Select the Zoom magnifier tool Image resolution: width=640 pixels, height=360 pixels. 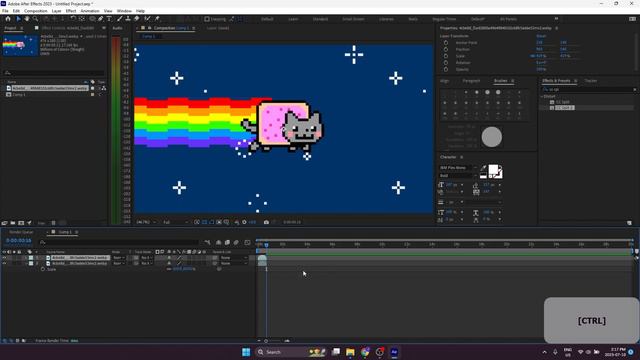click(36, 19)
